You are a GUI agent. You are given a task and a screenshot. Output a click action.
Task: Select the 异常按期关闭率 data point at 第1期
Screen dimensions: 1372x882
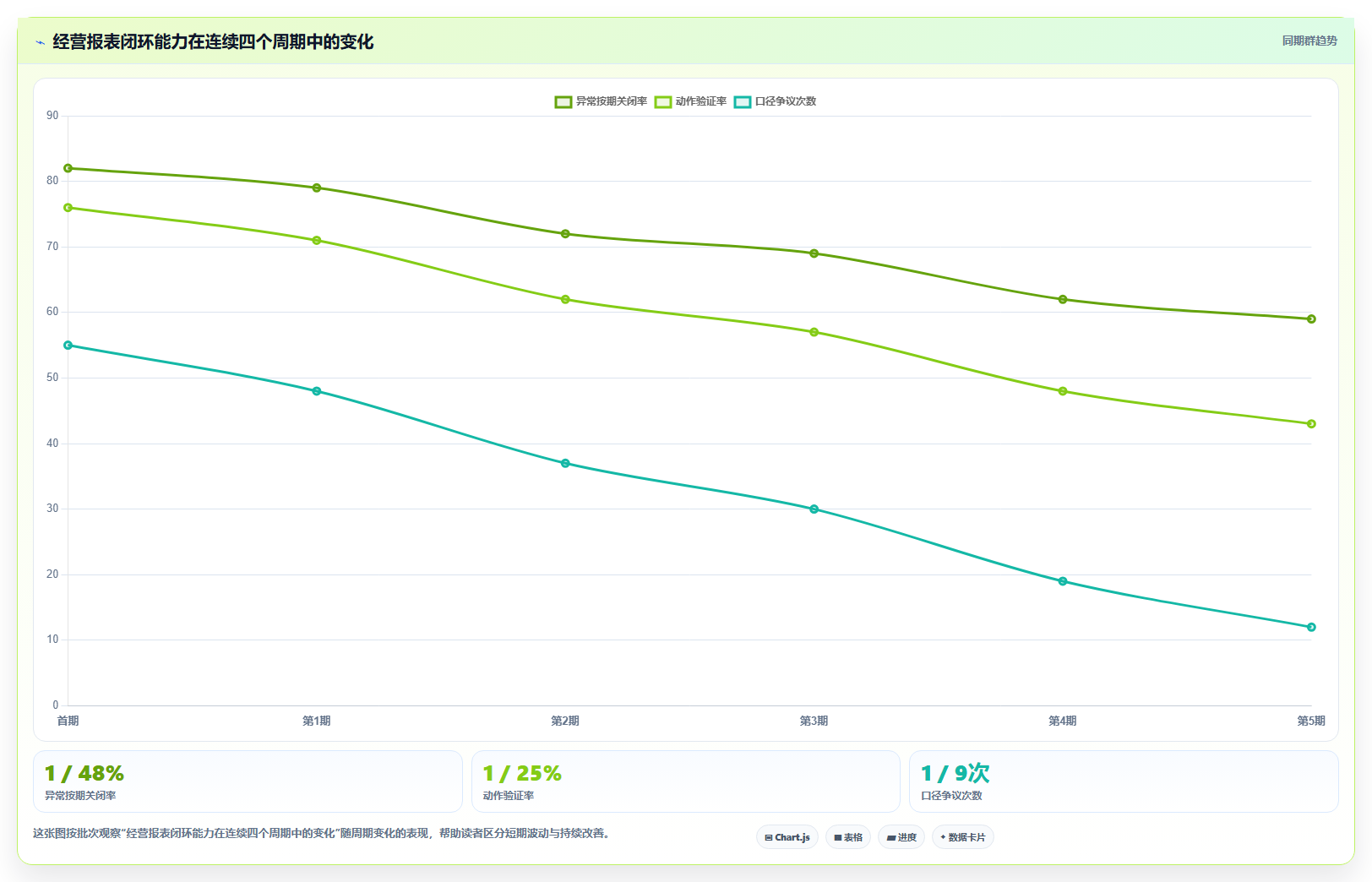coord(317,188)
